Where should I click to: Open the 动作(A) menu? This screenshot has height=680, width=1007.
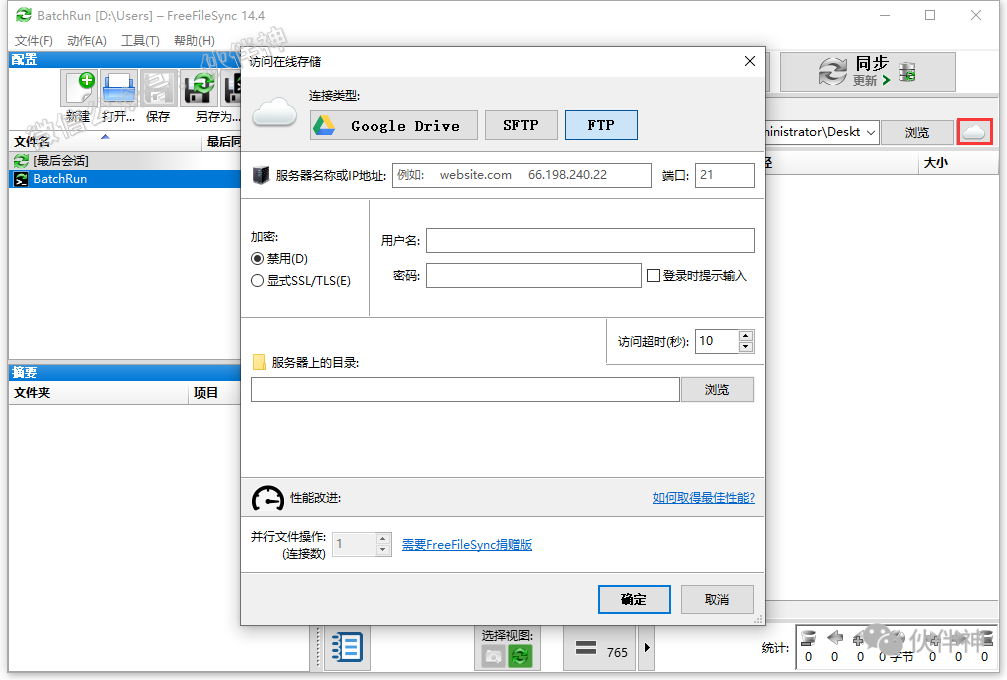pos(87,40)
